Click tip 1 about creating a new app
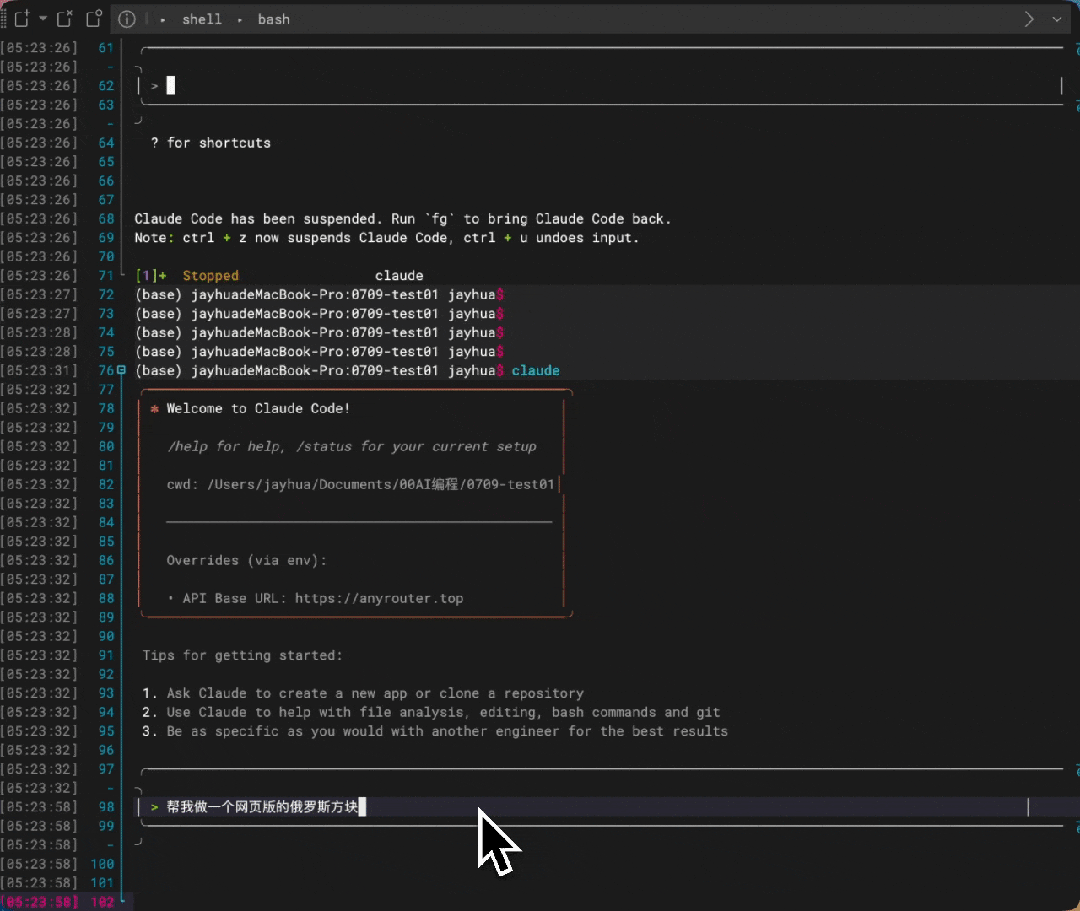This screenshot has width=1080, height=911. 363,693
